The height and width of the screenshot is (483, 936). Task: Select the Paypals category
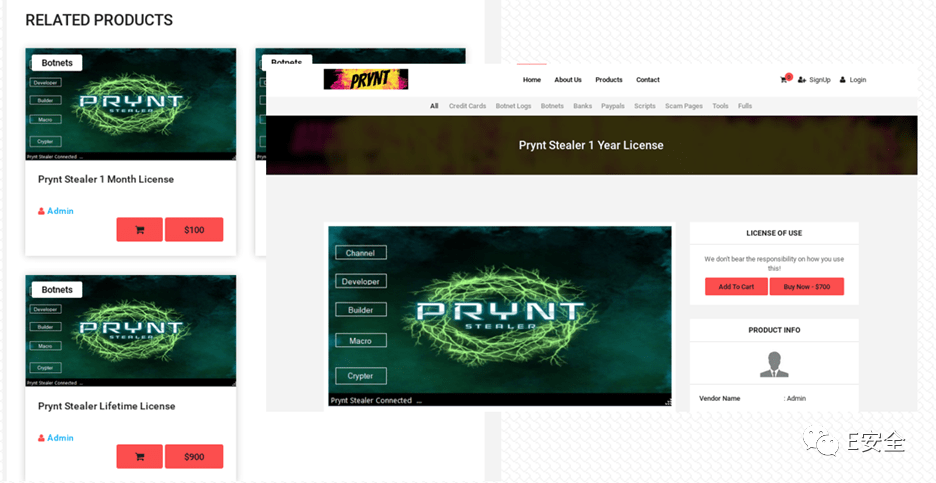(x=613, y=106)
